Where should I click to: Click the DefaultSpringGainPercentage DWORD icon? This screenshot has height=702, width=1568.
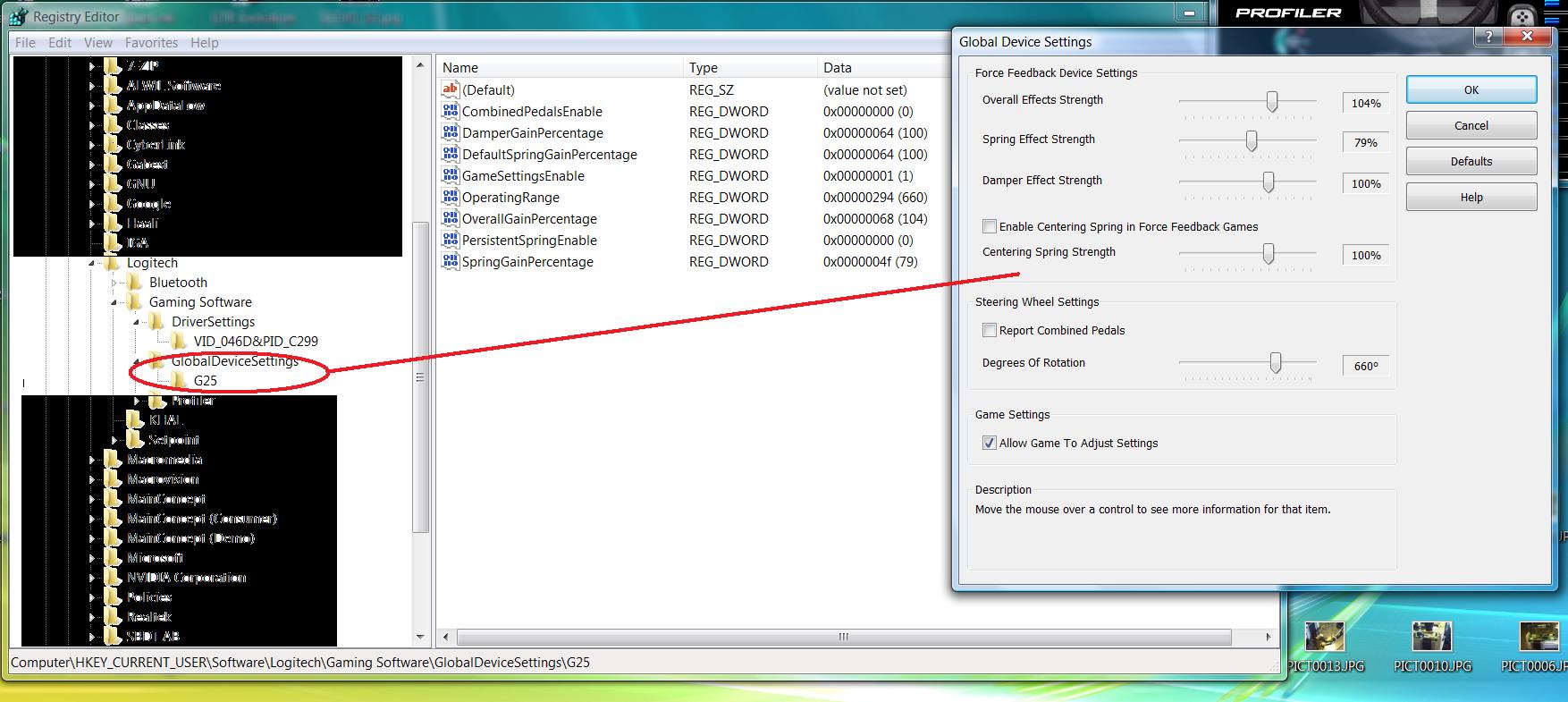coord(451,154)
